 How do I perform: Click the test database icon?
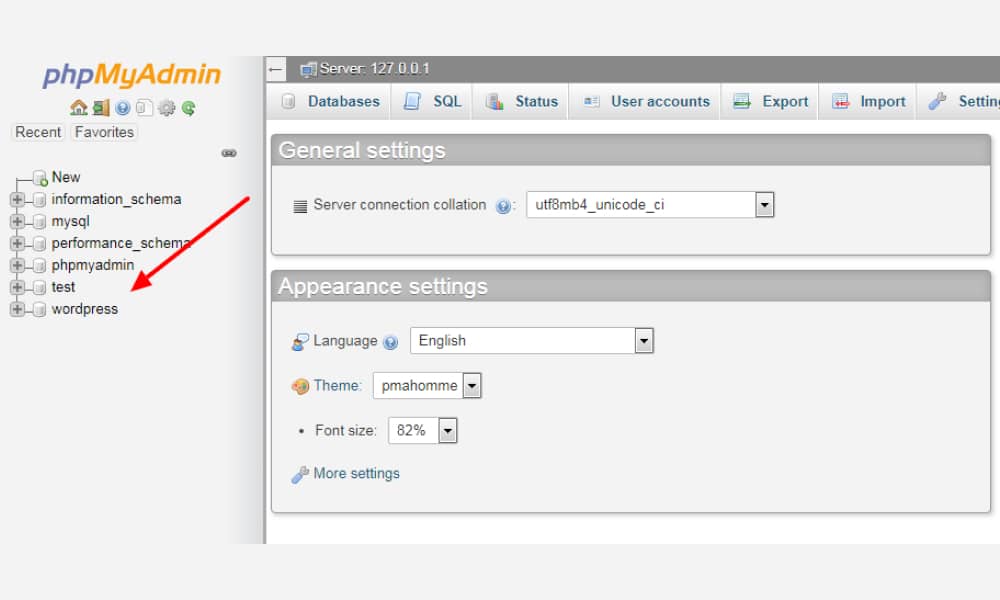coord(39,288)
